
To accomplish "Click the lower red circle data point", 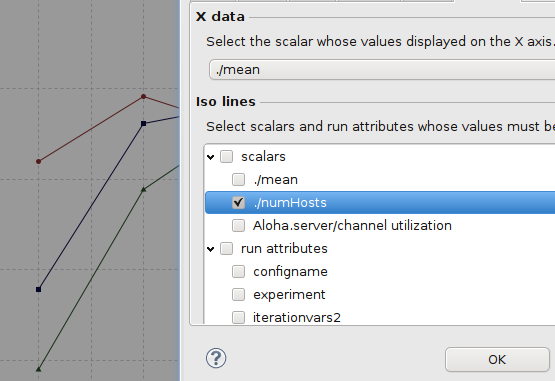I will point(39,161).
